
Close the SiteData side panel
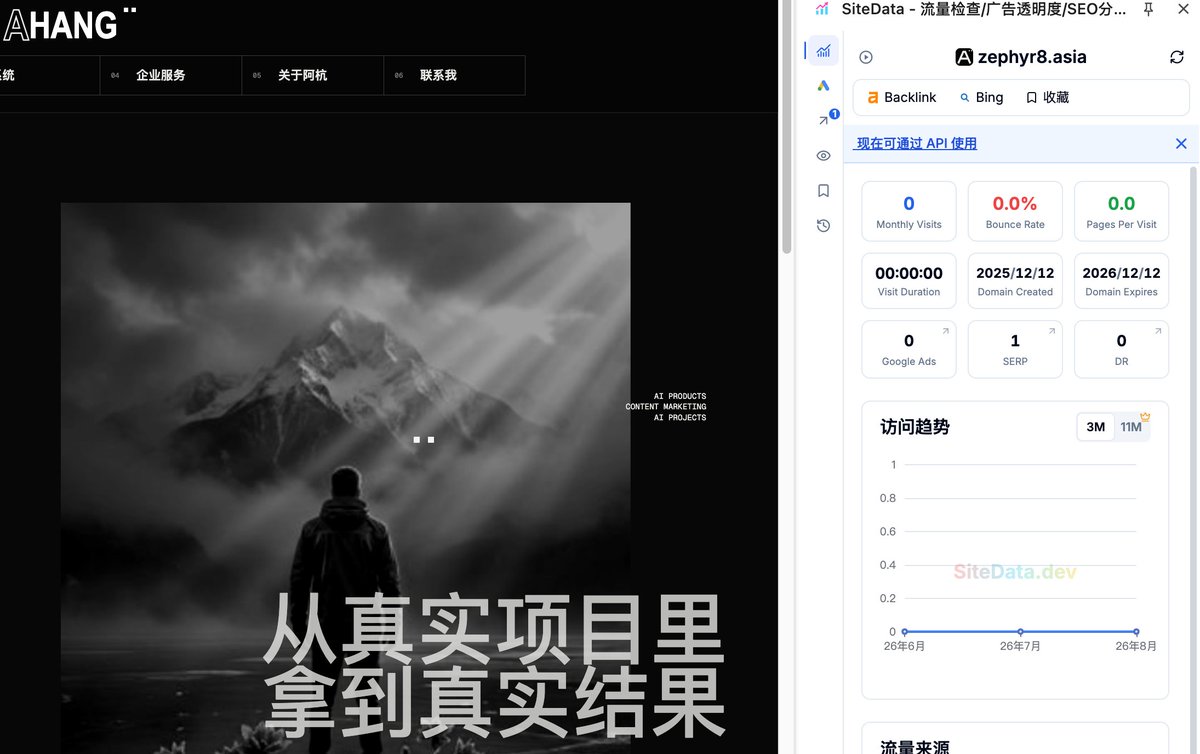(1183, 9)
